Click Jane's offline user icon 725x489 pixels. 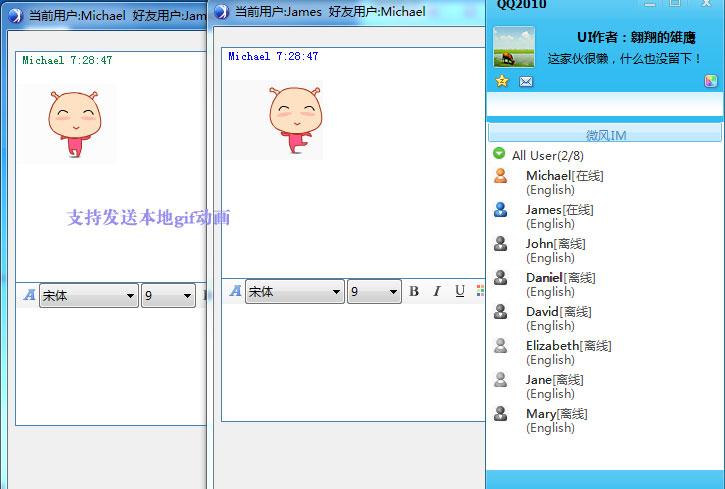[x=500, y=380]
